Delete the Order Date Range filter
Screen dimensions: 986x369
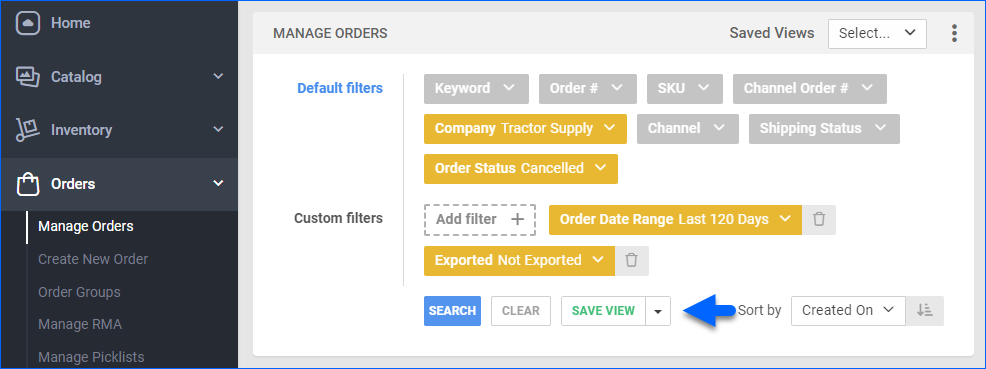[819, 219]
